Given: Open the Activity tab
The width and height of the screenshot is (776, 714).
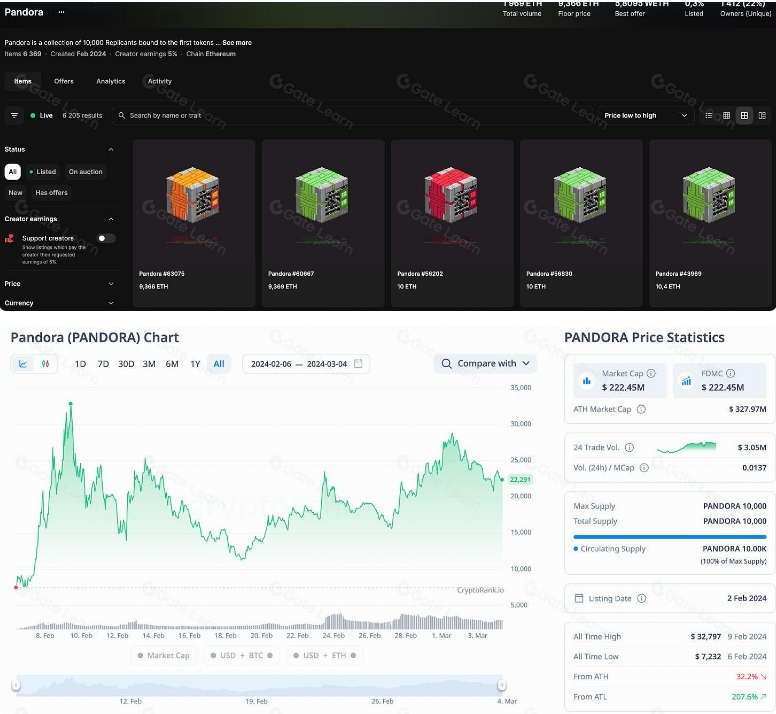Looking at the screenshot, I should point(160,81).
